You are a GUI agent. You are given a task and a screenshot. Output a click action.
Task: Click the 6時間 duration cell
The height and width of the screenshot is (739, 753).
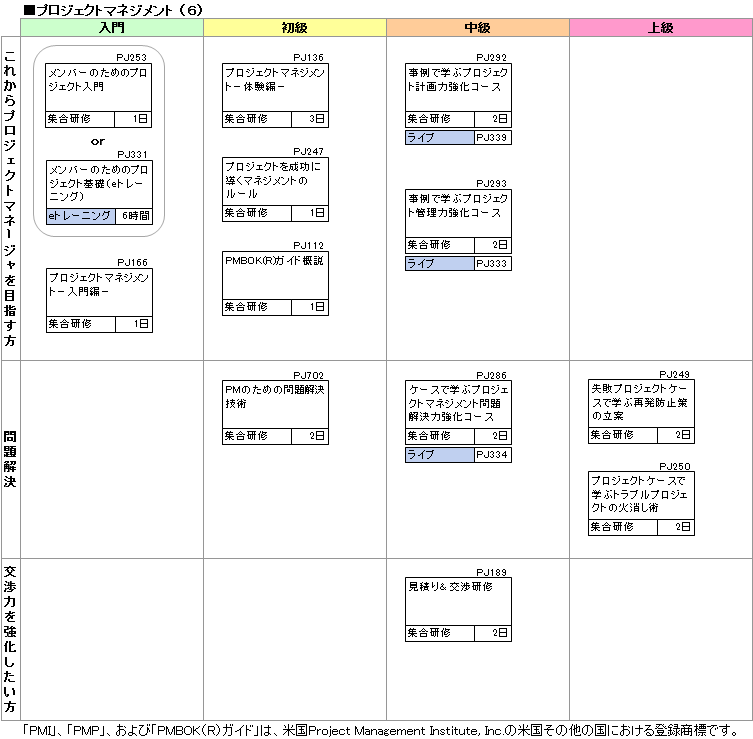pos(134,216)
